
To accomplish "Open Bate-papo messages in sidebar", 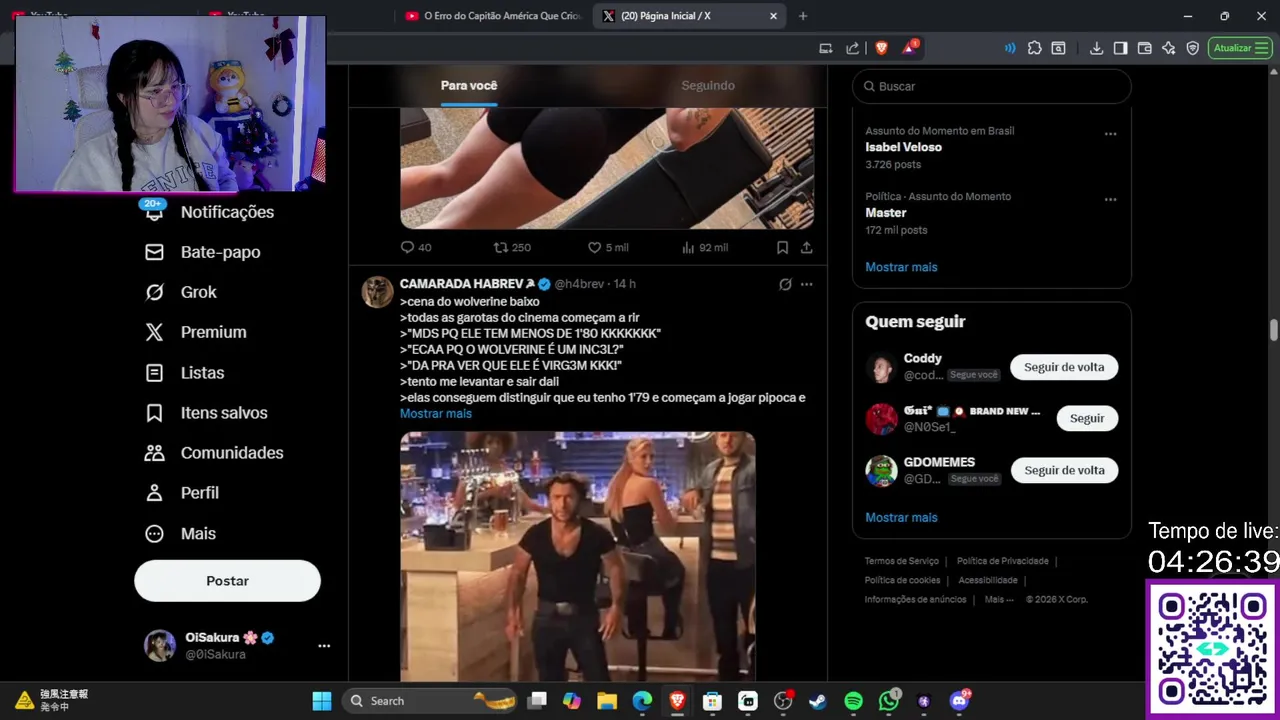I will click(x=220, y=252).
